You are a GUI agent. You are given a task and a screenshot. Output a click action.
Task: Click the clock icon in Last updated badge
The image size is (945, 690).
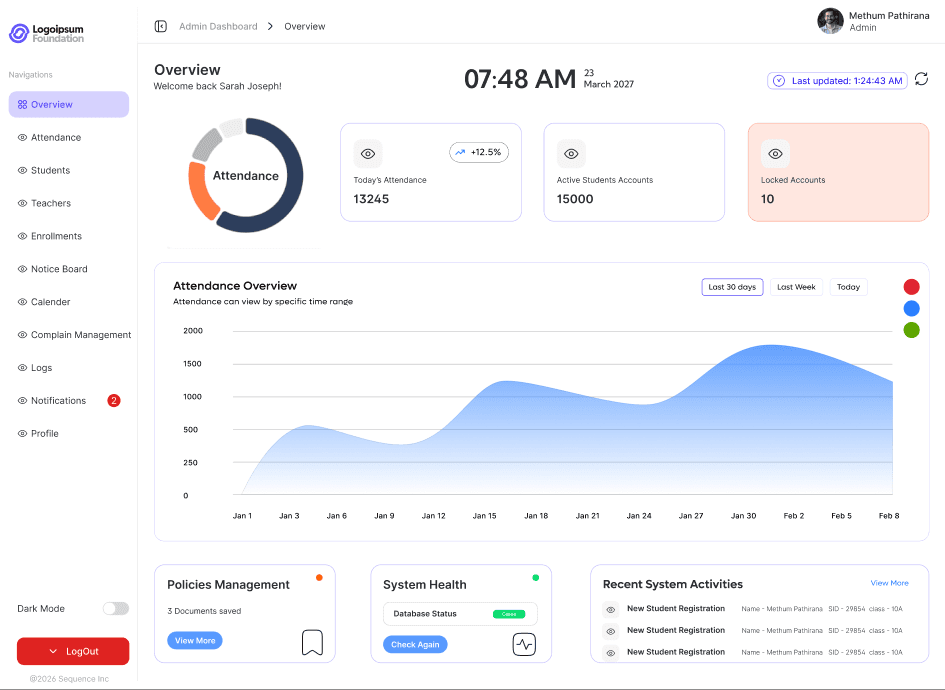[779, 81]
